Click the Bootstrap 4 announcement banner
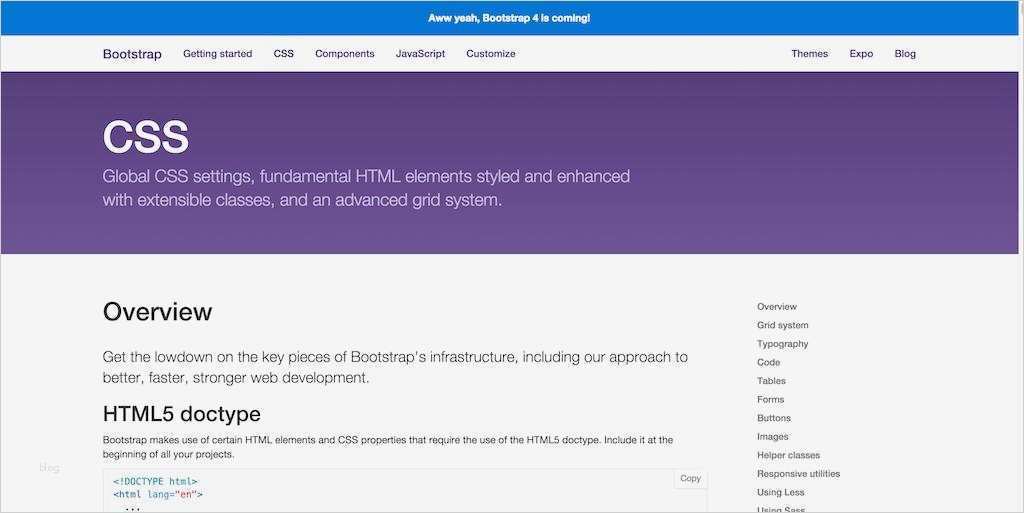 509,18
